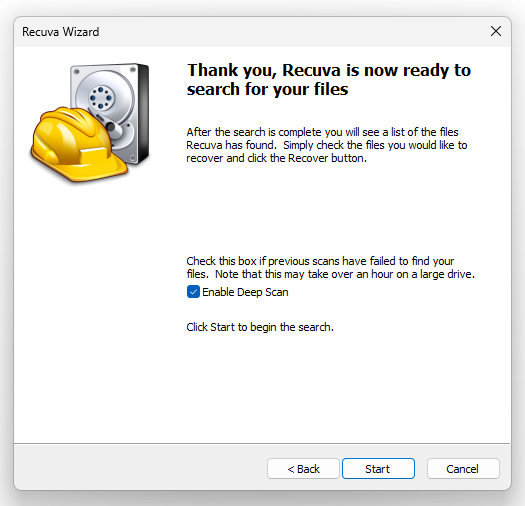This screenshot has width=525, height=506.
Task: Click the black side edge of the hard drive
Action: [143, 114]
